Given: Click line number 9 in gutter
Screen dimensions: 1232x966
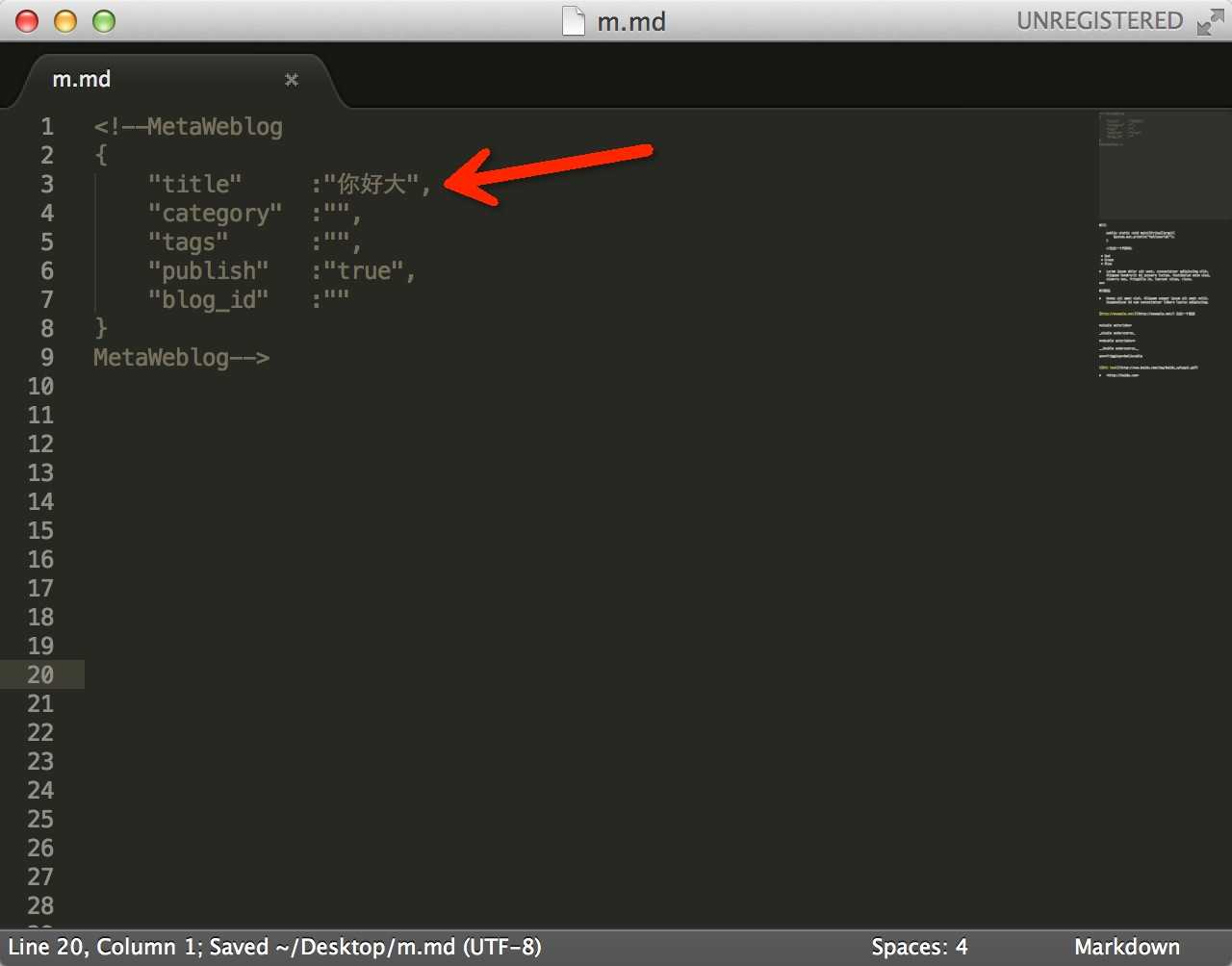Looking at the screenshot, I should [47, 358].
